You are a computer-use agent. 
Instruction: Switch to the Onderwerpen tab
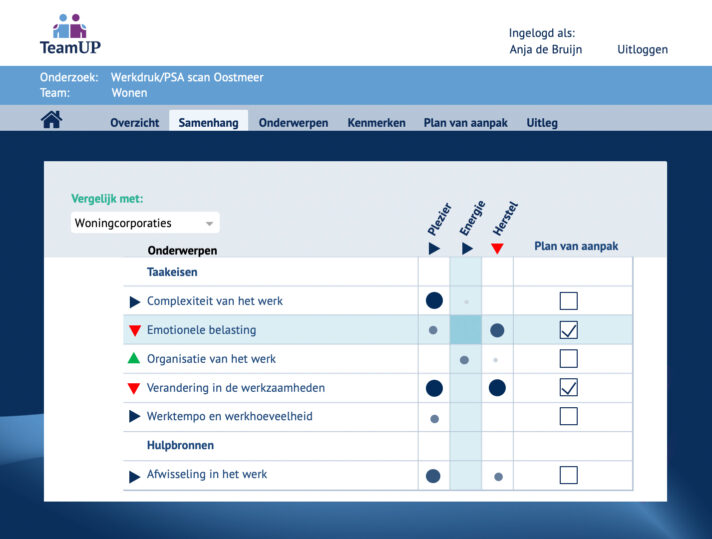pyautogui.click(x=293, y=123)
